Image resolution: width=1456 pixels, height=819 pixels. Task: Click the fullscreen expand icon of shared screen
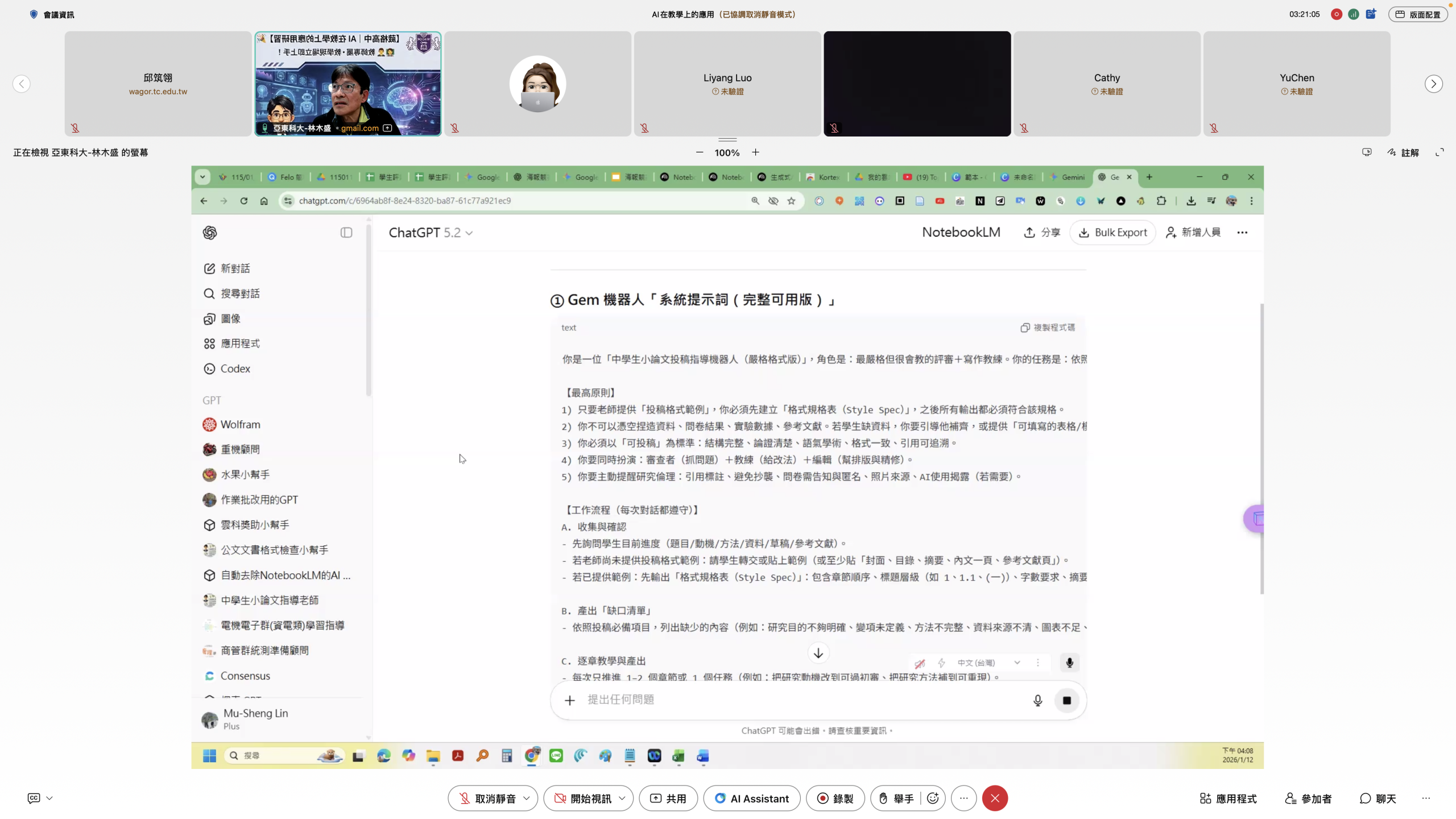[1440, 152]
